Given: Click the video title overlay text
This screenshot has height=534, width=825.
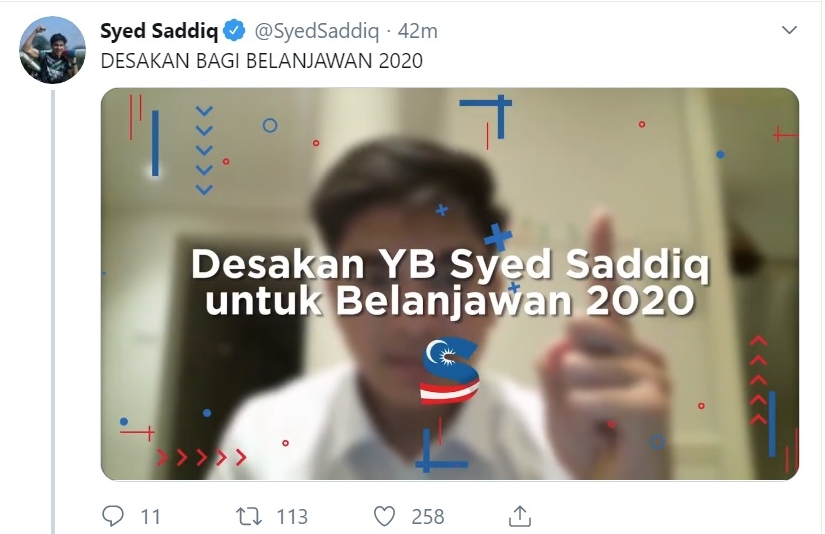Looking at the screenshot, I should pyautogui.click(x=450, y=281).
